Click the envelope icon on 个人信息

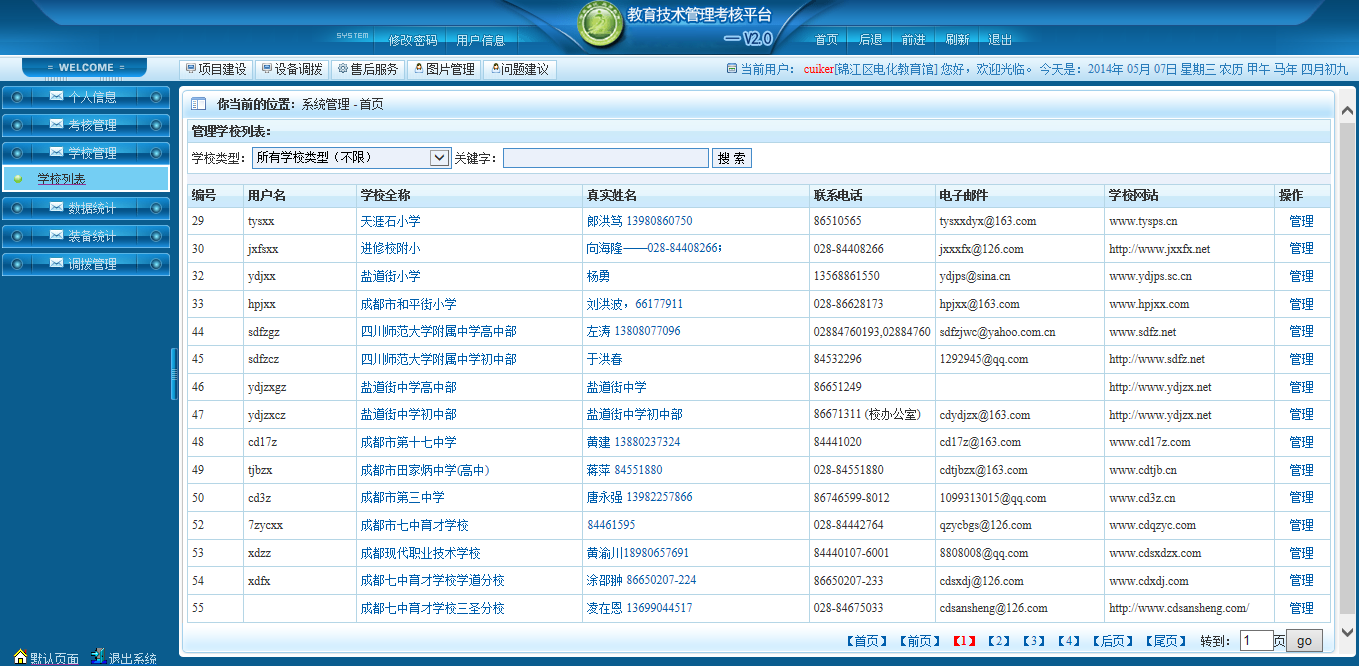pos(56,97)
